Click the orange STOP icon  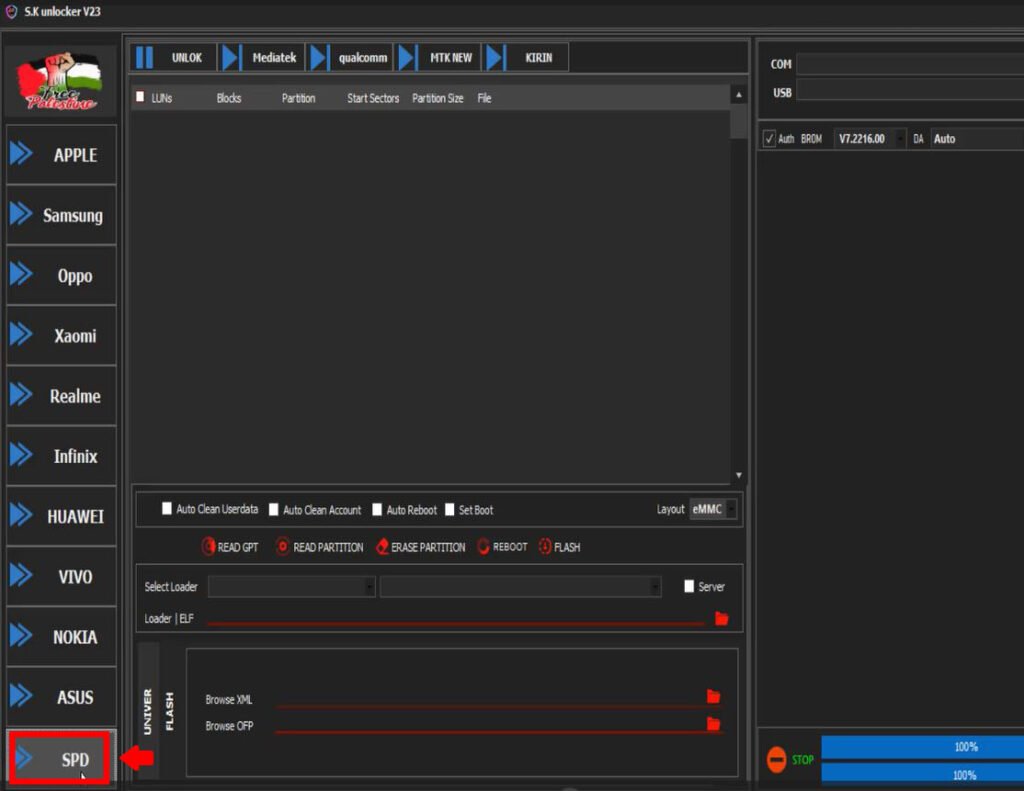pos(776,760)
